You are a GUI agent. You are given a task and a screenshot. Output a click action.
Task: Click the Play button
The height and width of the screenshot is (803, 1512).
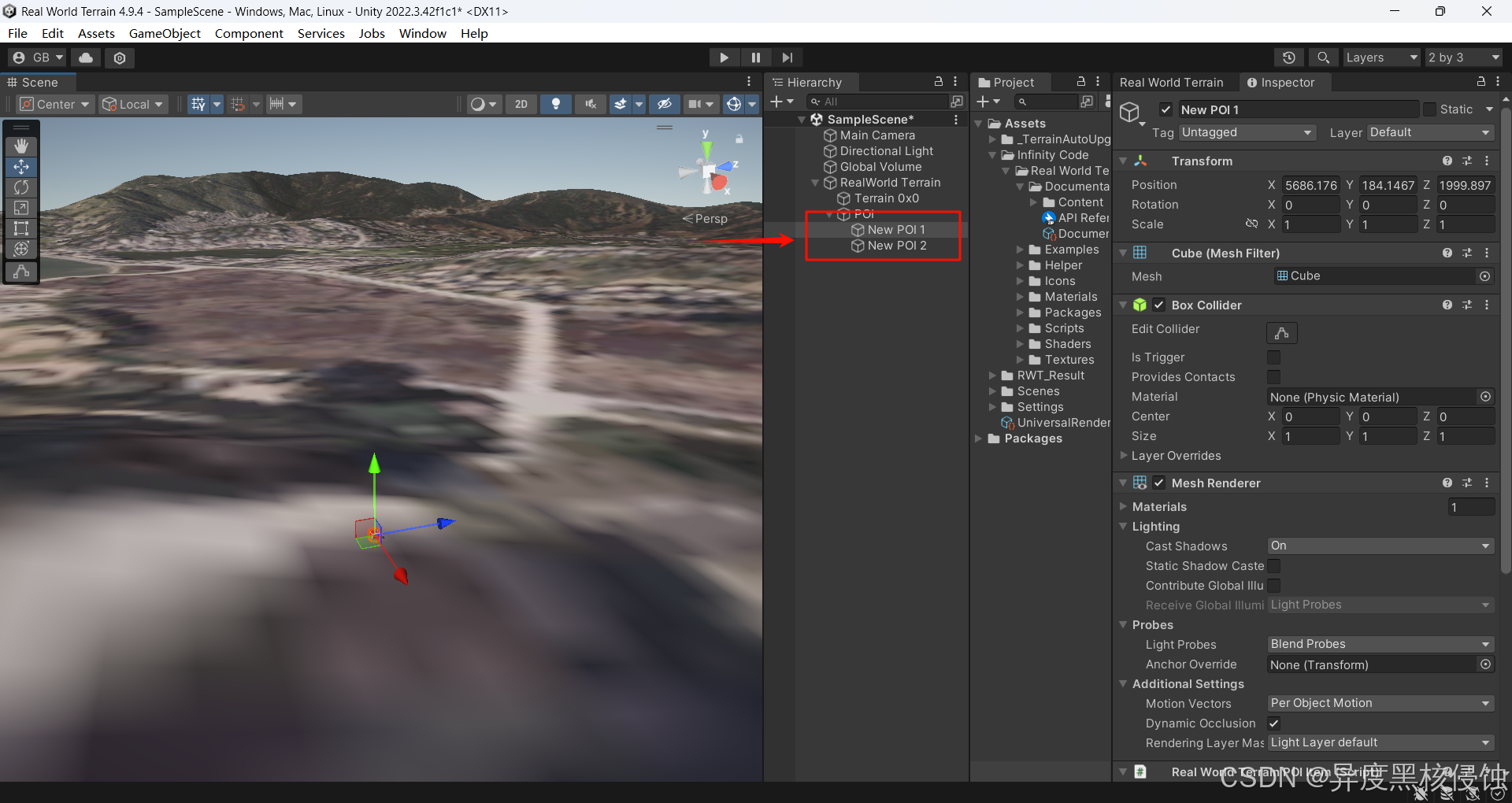pyautogui.click(x=724, y=57)
